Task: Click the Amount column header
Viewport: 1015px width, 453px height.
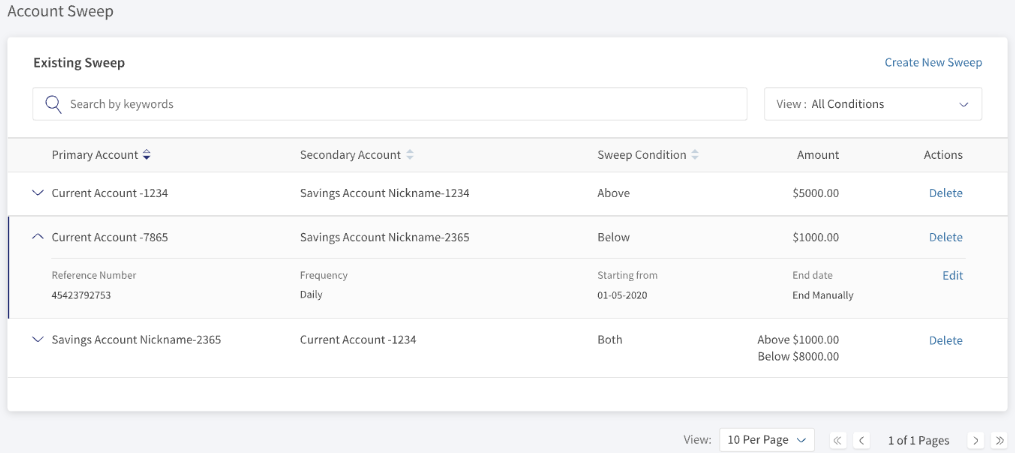Action: click(x=818, y=155)
